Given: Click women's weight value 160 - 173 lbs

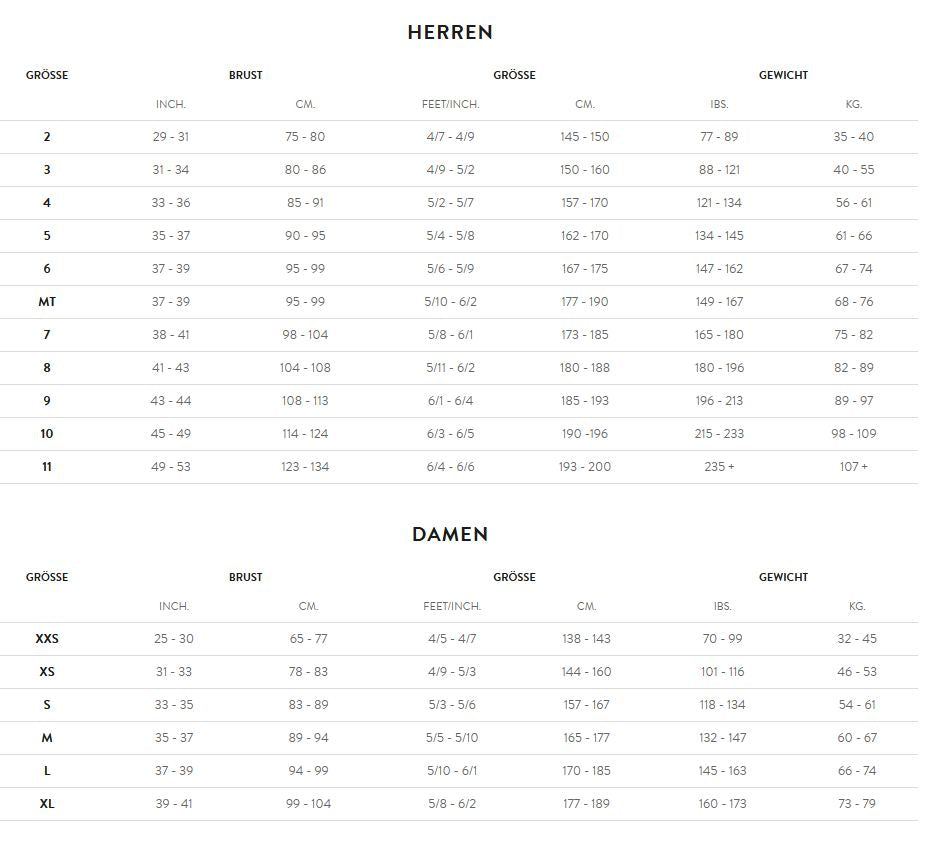Looking at the screenshot, I should (723, 804).
